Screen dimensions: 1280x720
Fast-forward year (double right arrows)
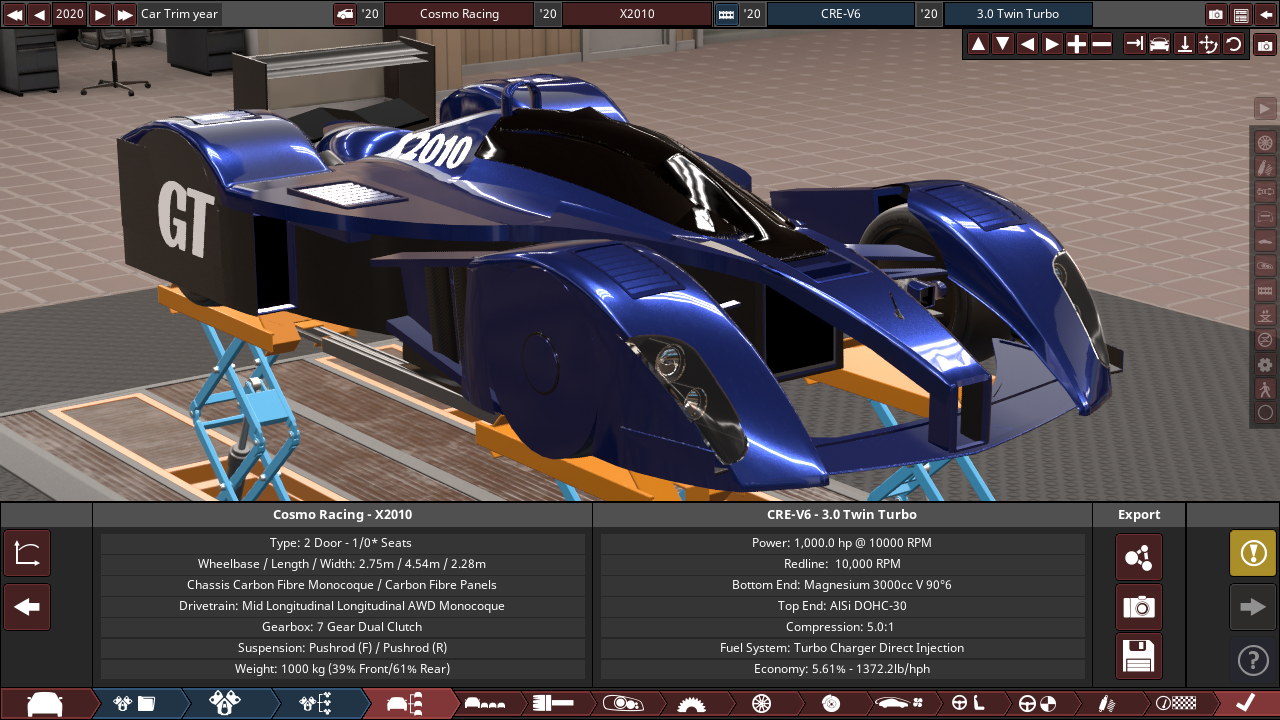point(125,14)
